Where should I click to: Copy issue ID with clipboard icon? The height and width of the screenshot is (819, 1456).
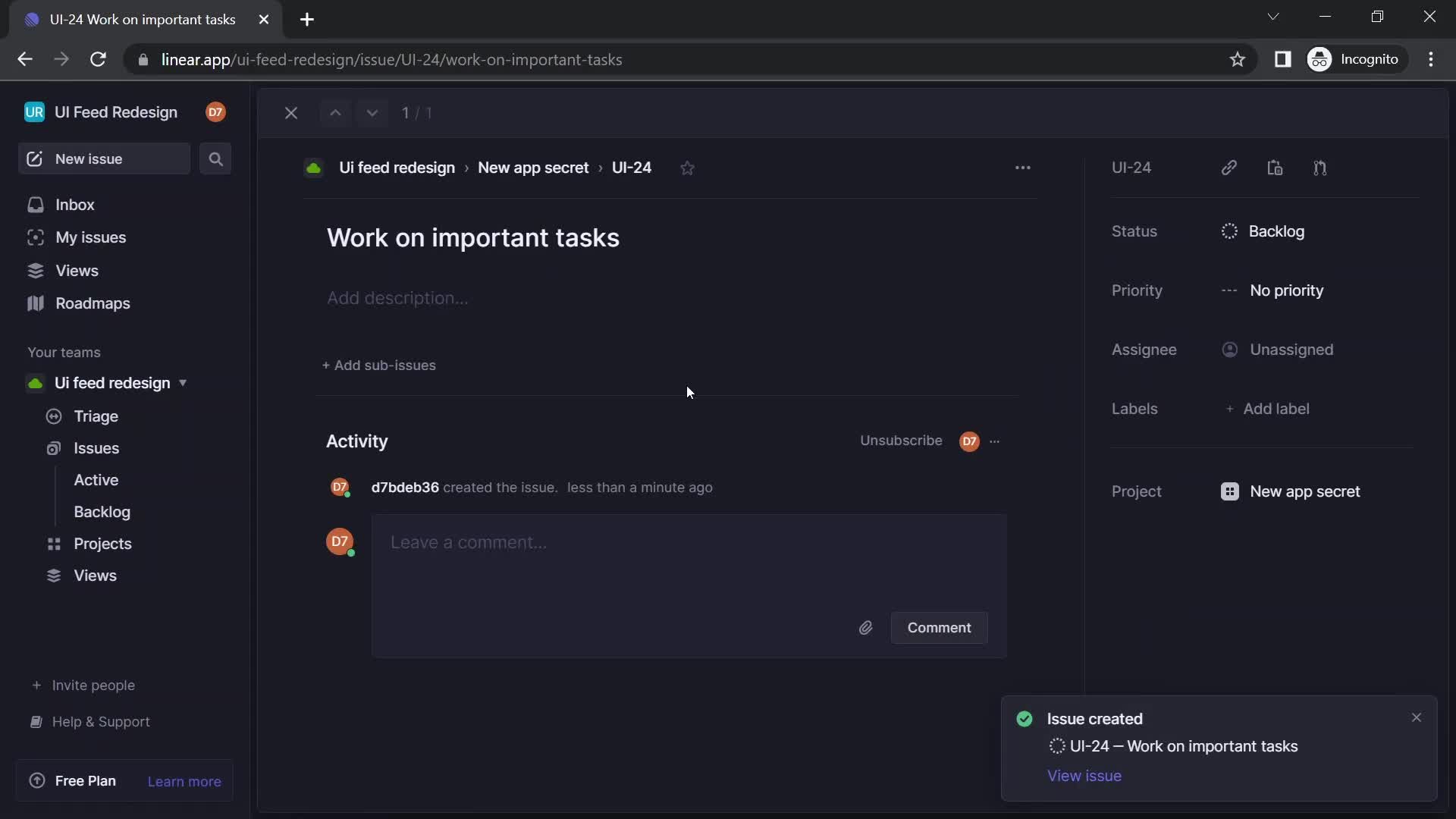pyautogui.click(x=1275, y=168)
